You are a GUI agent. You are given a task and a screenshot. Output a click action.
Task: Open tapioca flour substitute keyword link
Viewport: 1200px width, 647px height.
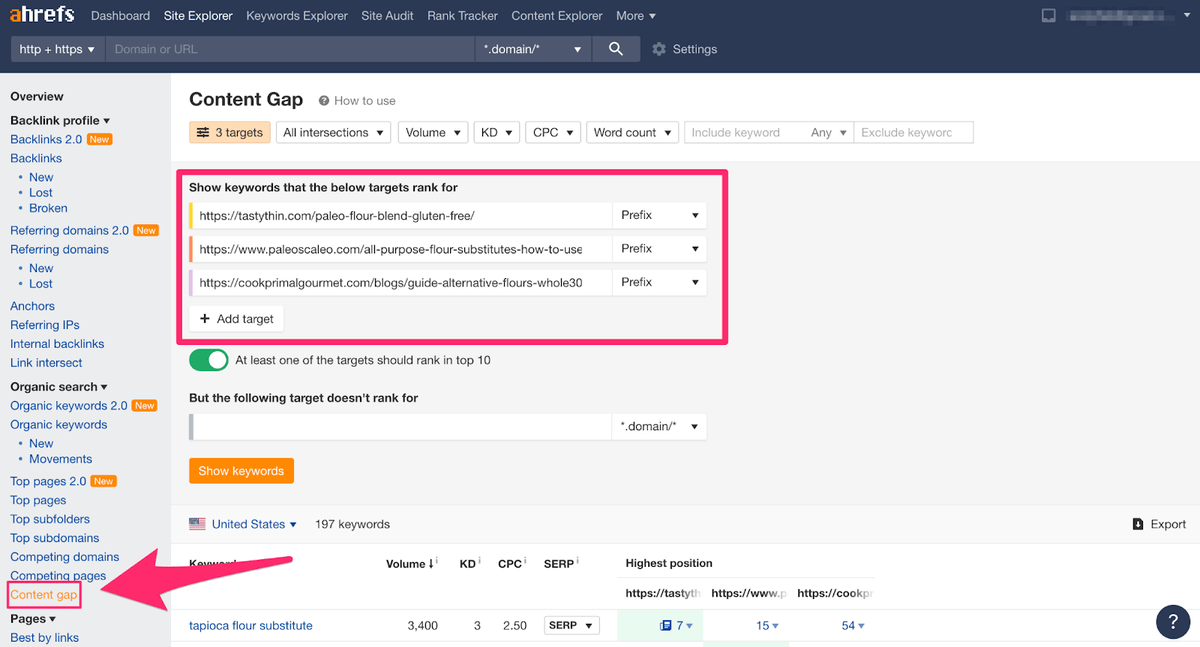point(251,626)
